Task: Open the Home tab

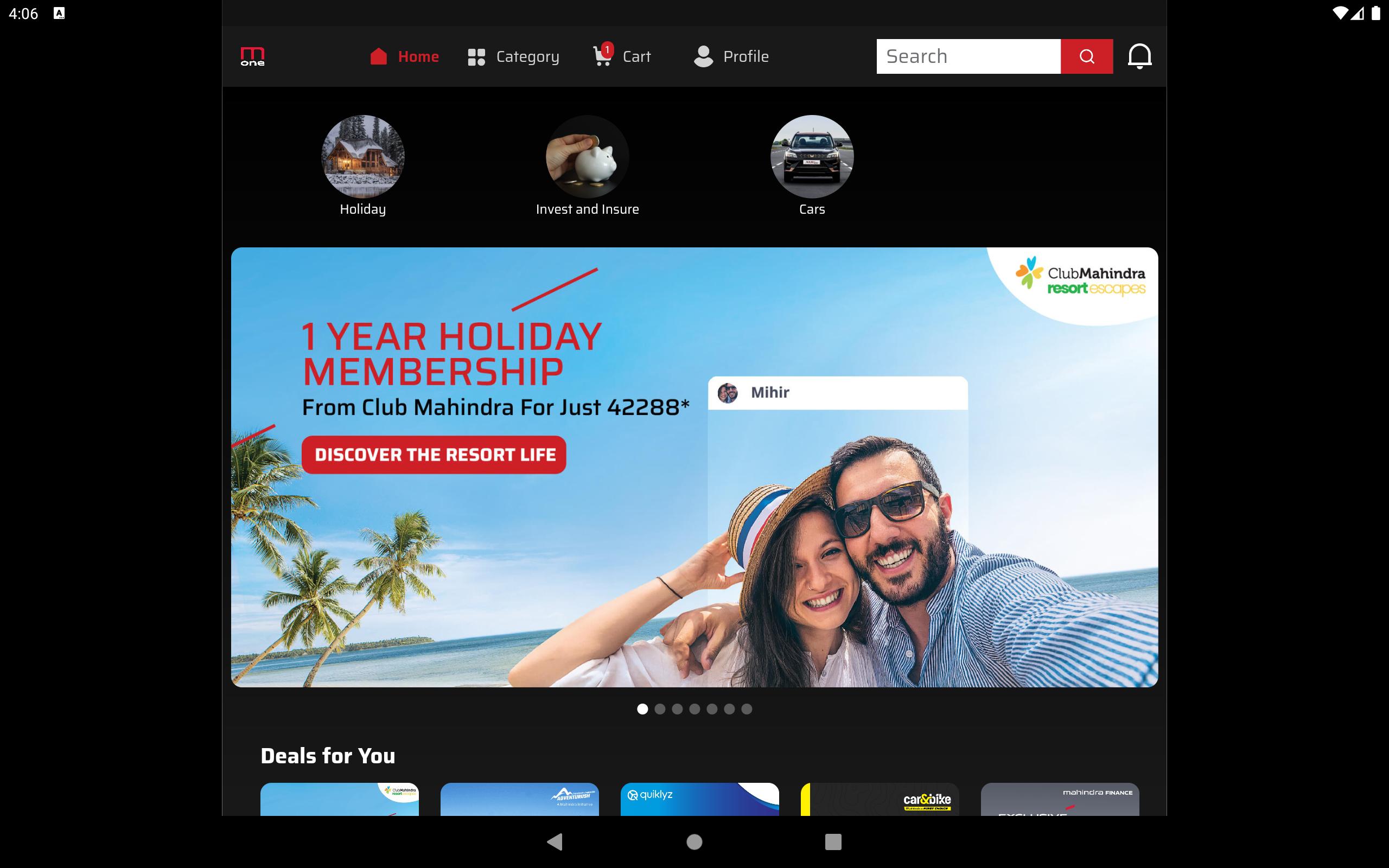Action: [405, 56]
